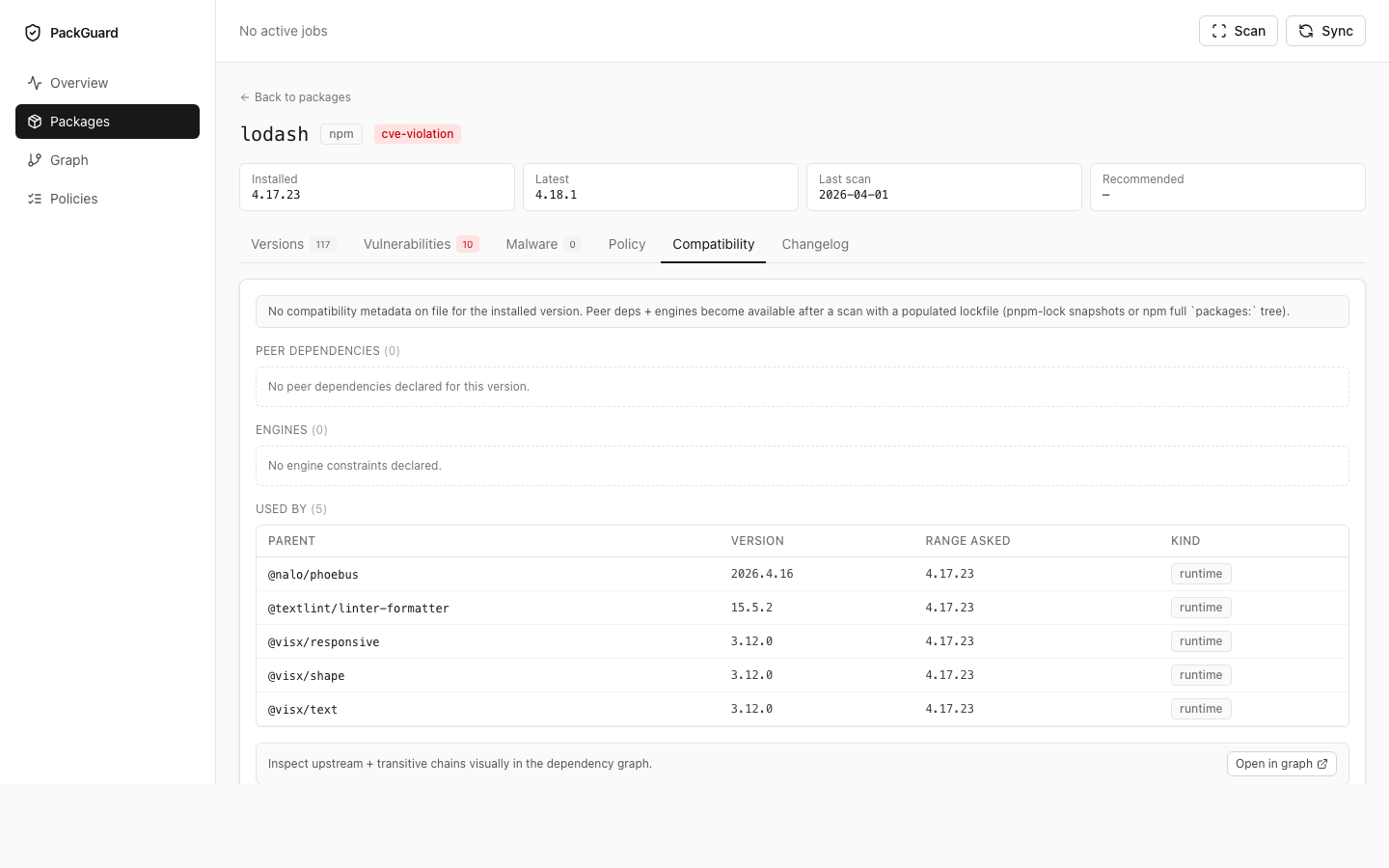This screenshot has height=868, width=1389.
Task: Click the Scan frame icon
Action: [x=1219, y=31]
